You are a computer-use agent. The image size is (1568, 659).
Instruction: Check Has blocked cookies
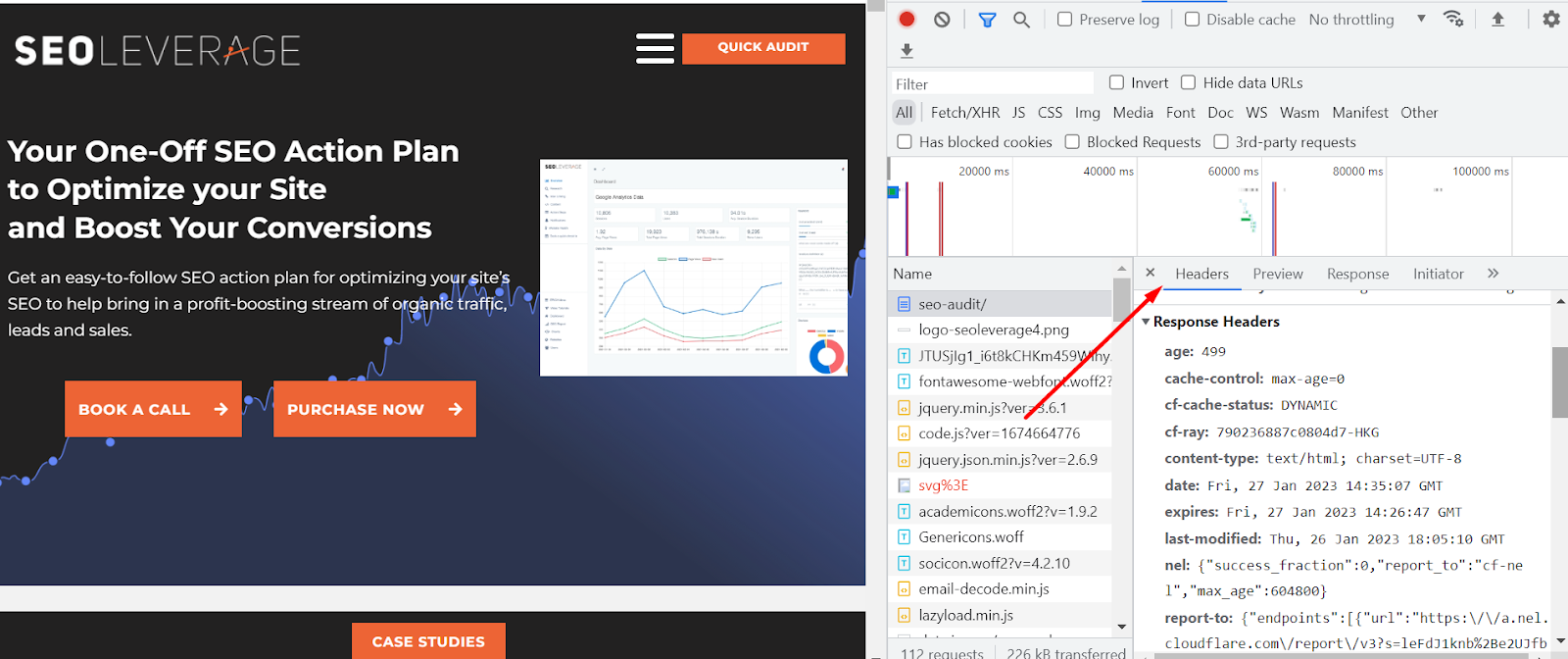[x=905, y=141]
